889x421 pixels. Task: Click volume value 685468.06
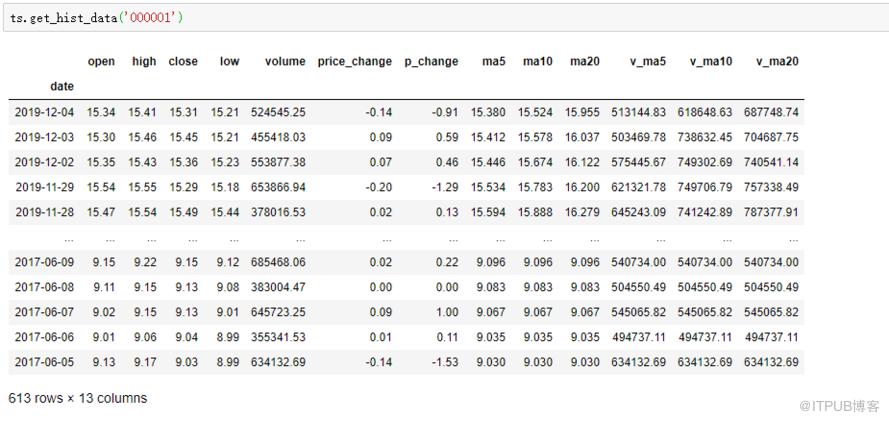278,262
